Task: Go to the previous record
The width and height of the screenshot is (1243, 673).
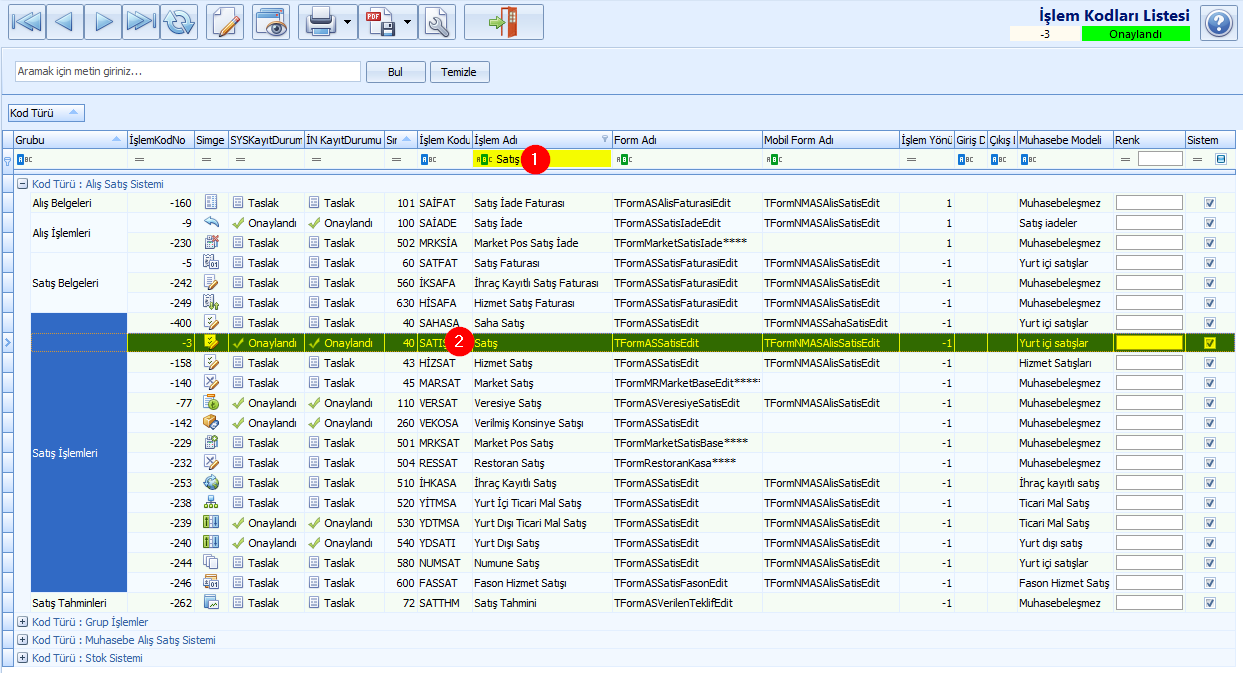Action: (63, 22)
